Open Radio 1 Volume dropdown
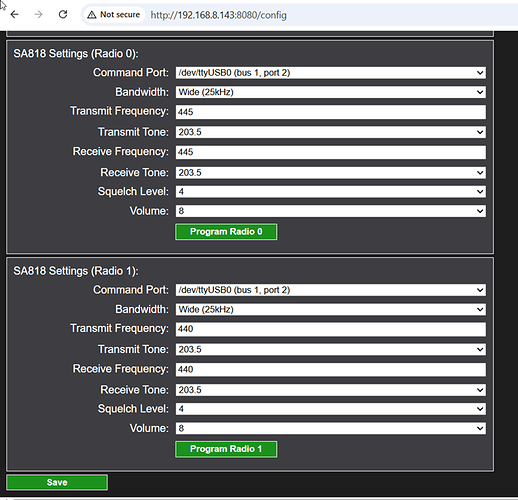This screenshot has height=500, width=518. [331, 428]
